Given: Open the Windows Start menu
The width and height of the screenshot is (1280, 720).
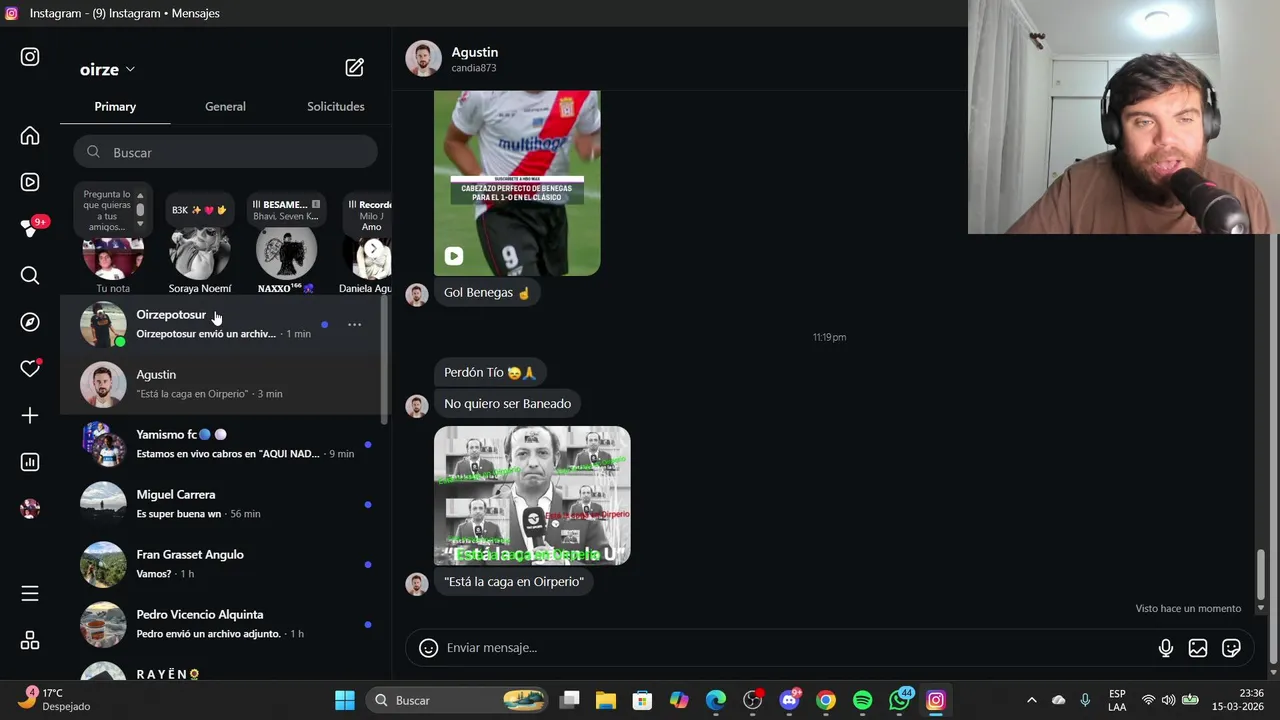Looking at the screenshot, I should [345, 700].
